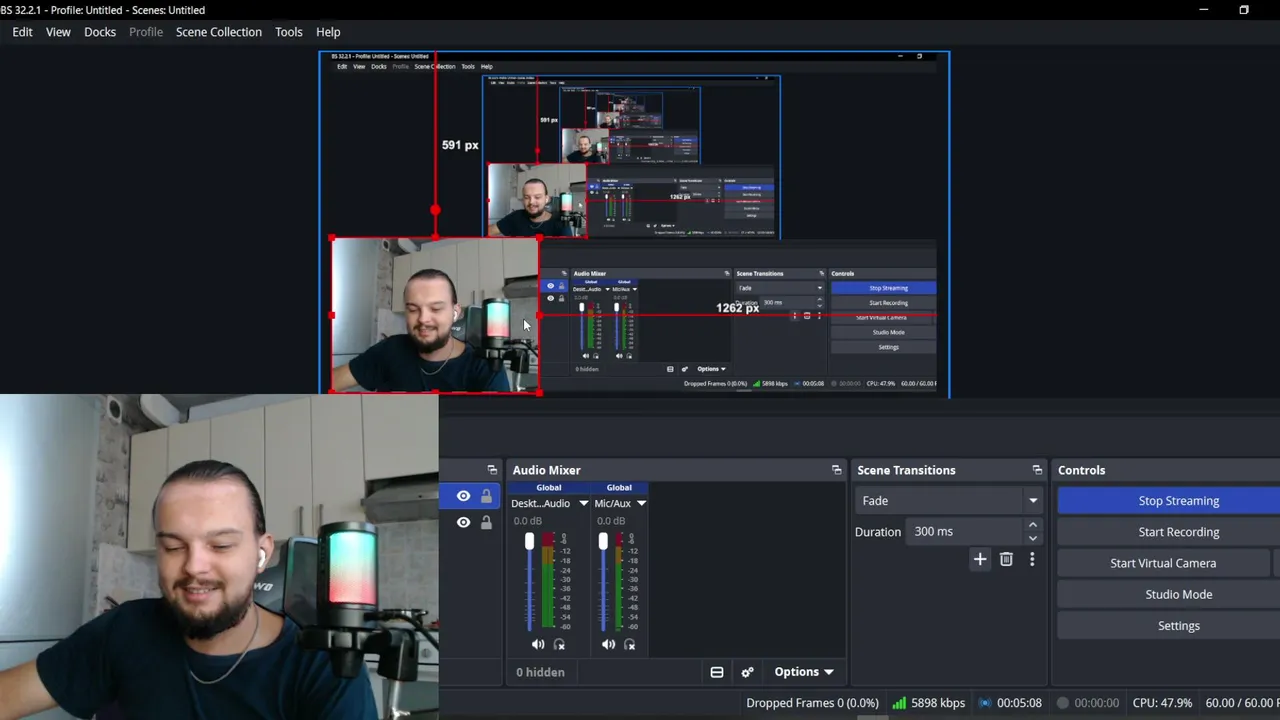Image resolution: width=1280 pixels, height=720 pixels.
Task: Open the Mic/Aux source dropdown arrow
Action: pyautogui.click(x=642, y=503)
